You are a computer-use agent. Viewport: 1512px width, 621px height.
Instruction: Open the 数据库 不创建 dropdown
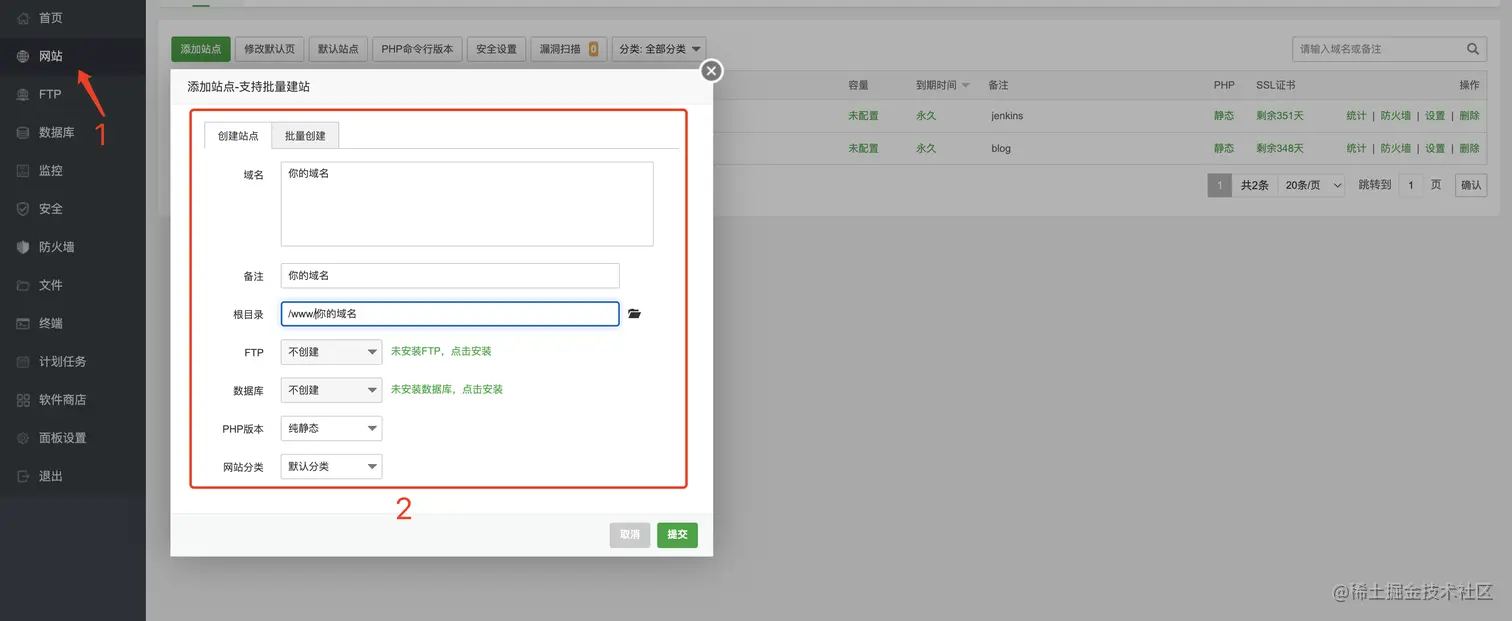coord(331,390)
